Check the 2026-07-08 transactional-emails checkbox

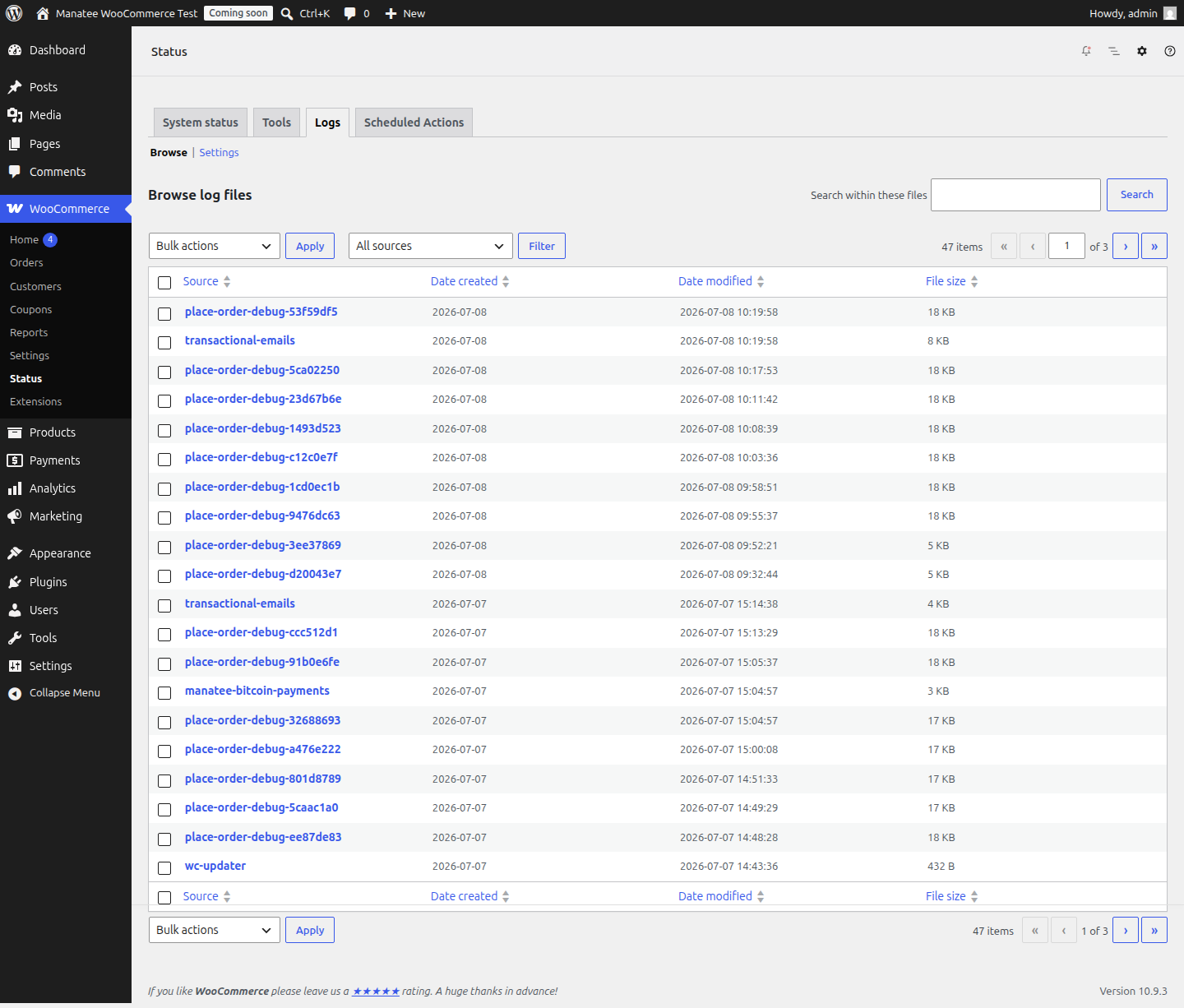pos(164,342)
